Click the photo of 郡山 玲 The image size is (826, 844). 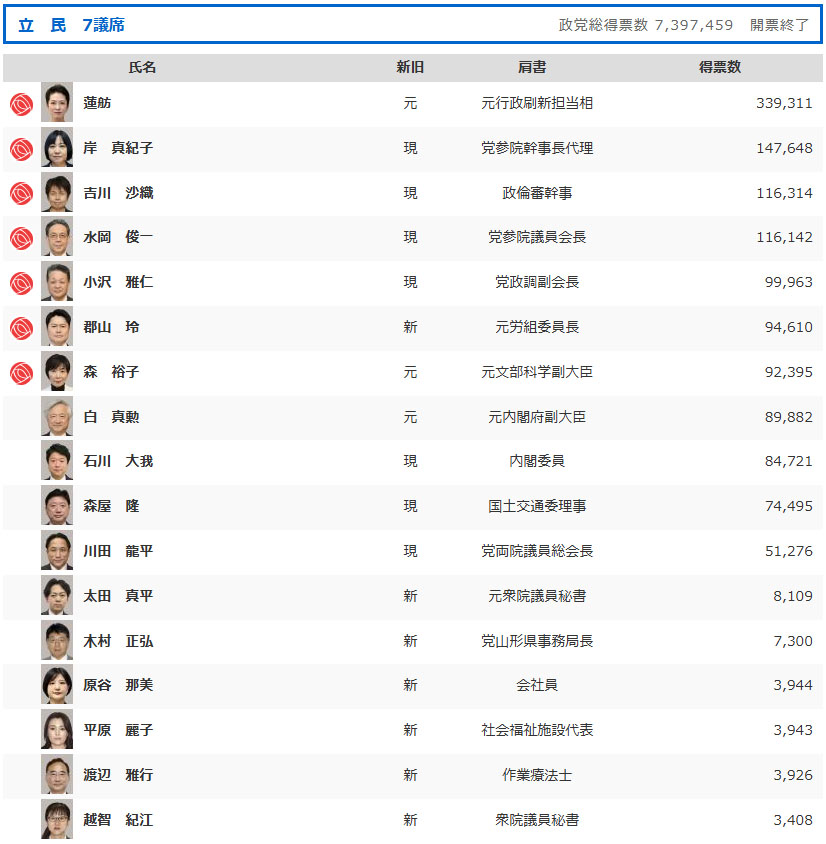tap(57, 327)
